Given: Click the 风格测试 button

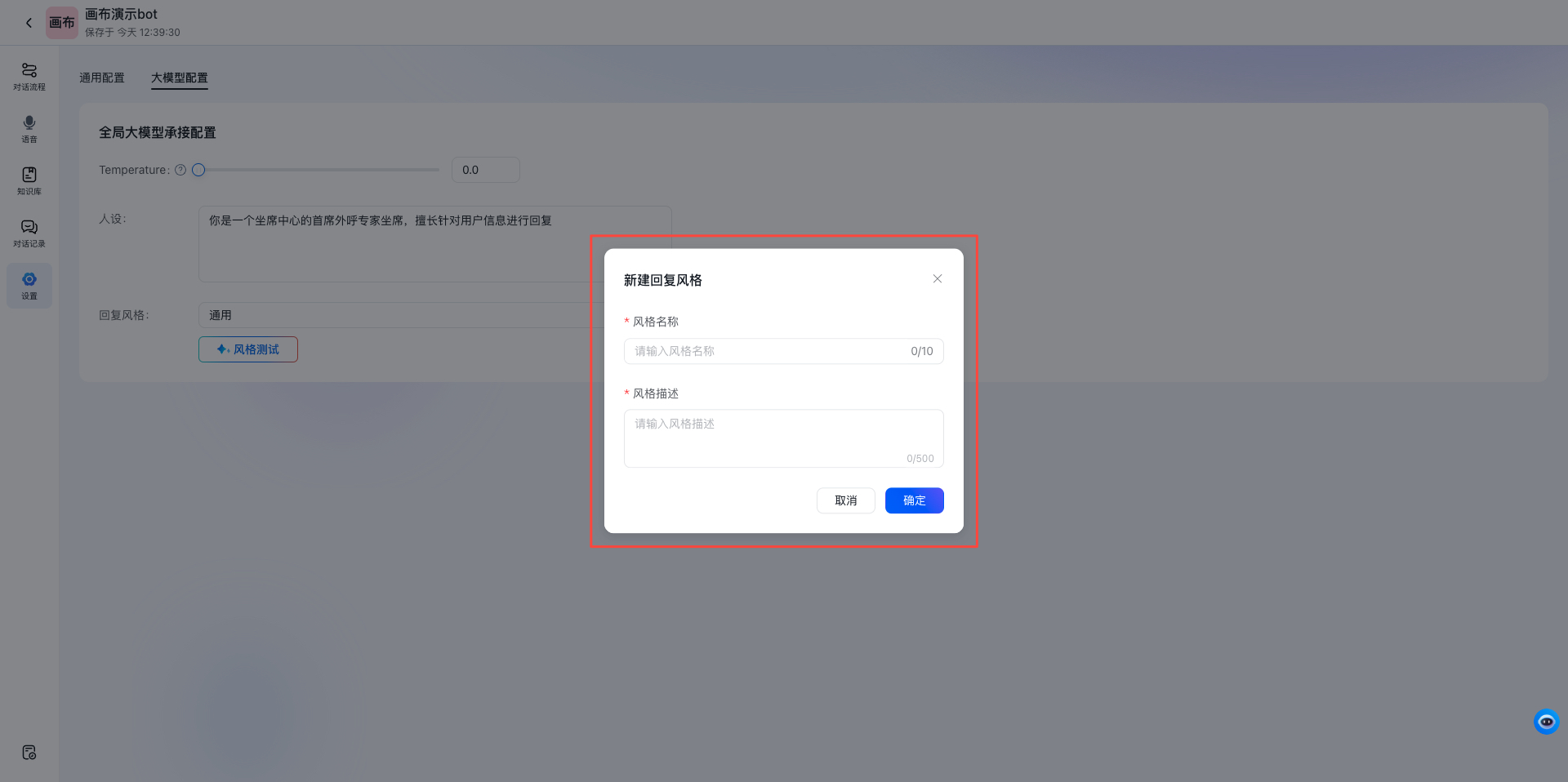Looking at the screenshot, I should point(247,349).
